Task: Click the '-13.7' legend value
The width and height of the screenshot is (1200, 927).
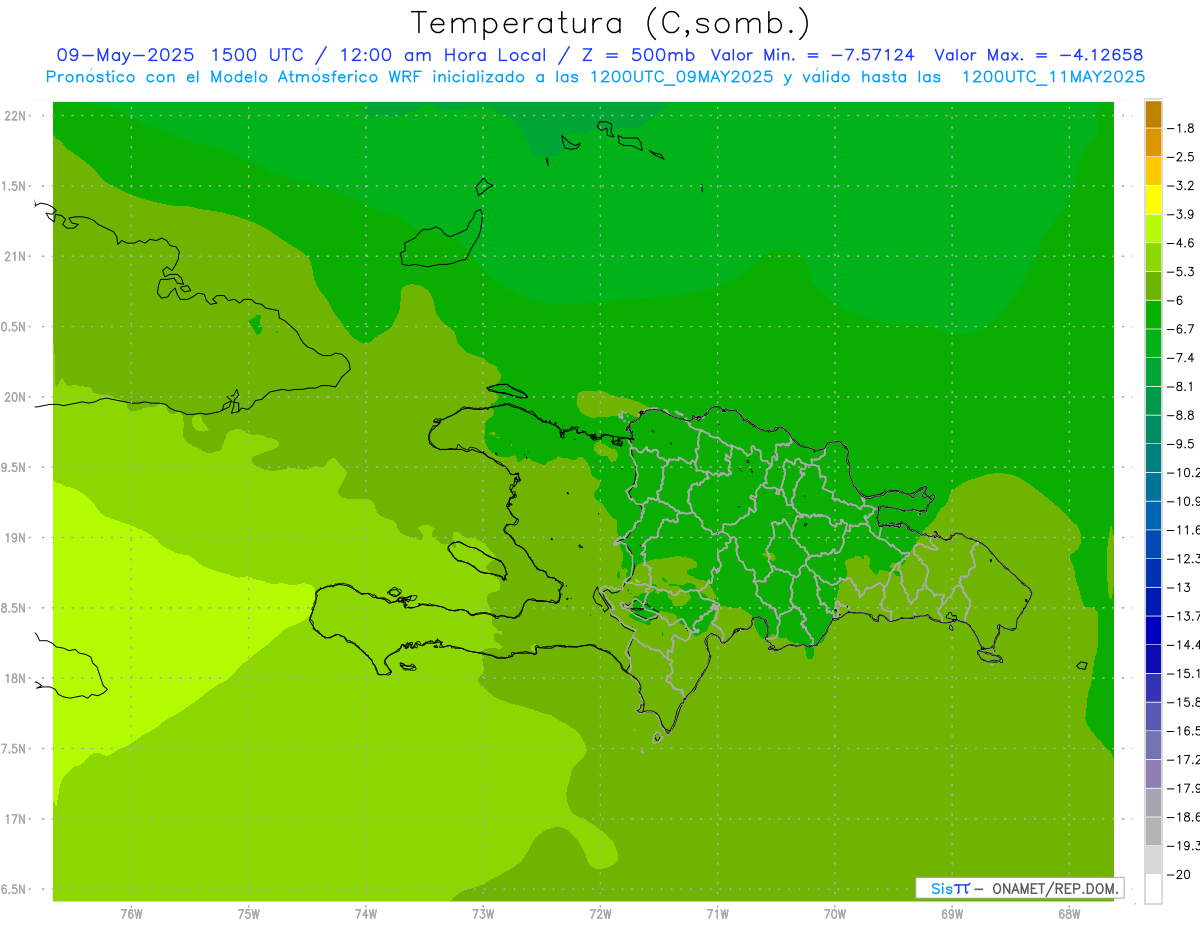Action: (x=1184, y=616)
